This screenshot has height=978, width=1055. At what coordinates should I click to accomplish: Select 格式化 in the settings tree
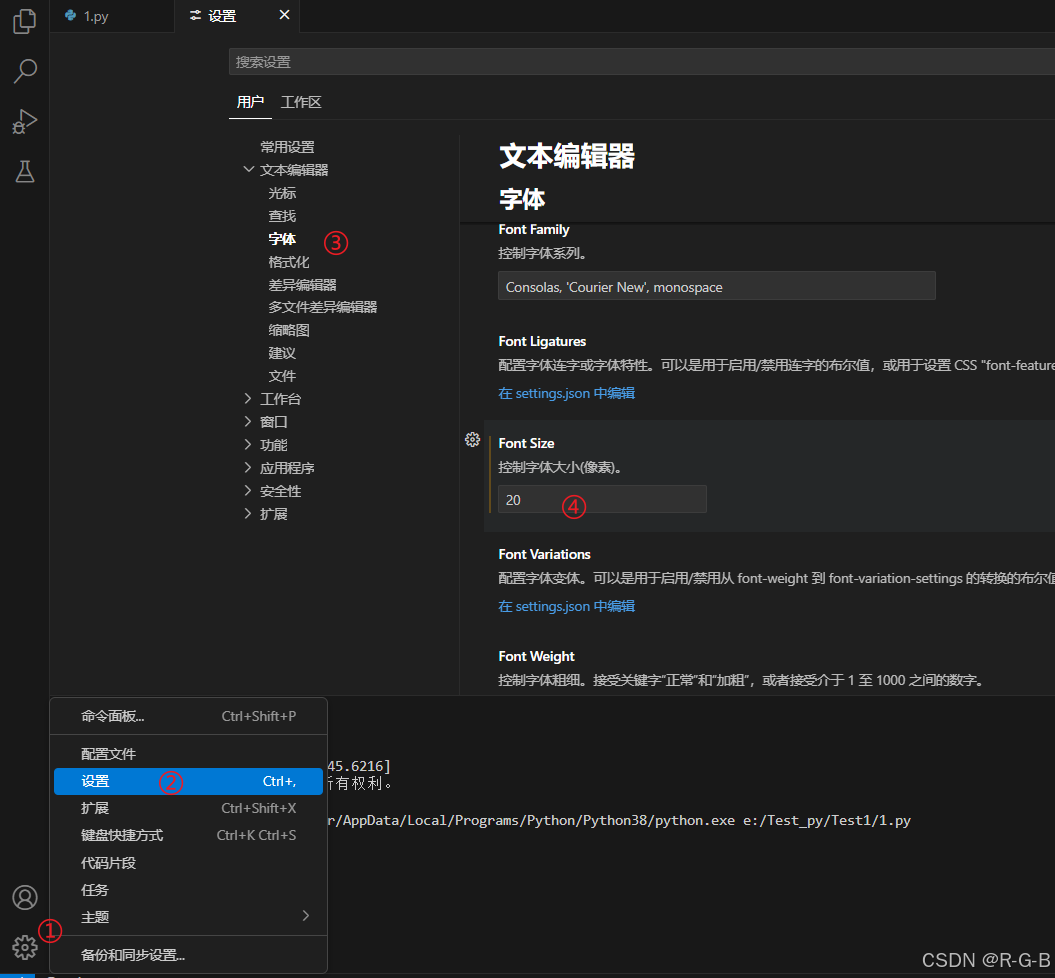pos(289,262)
